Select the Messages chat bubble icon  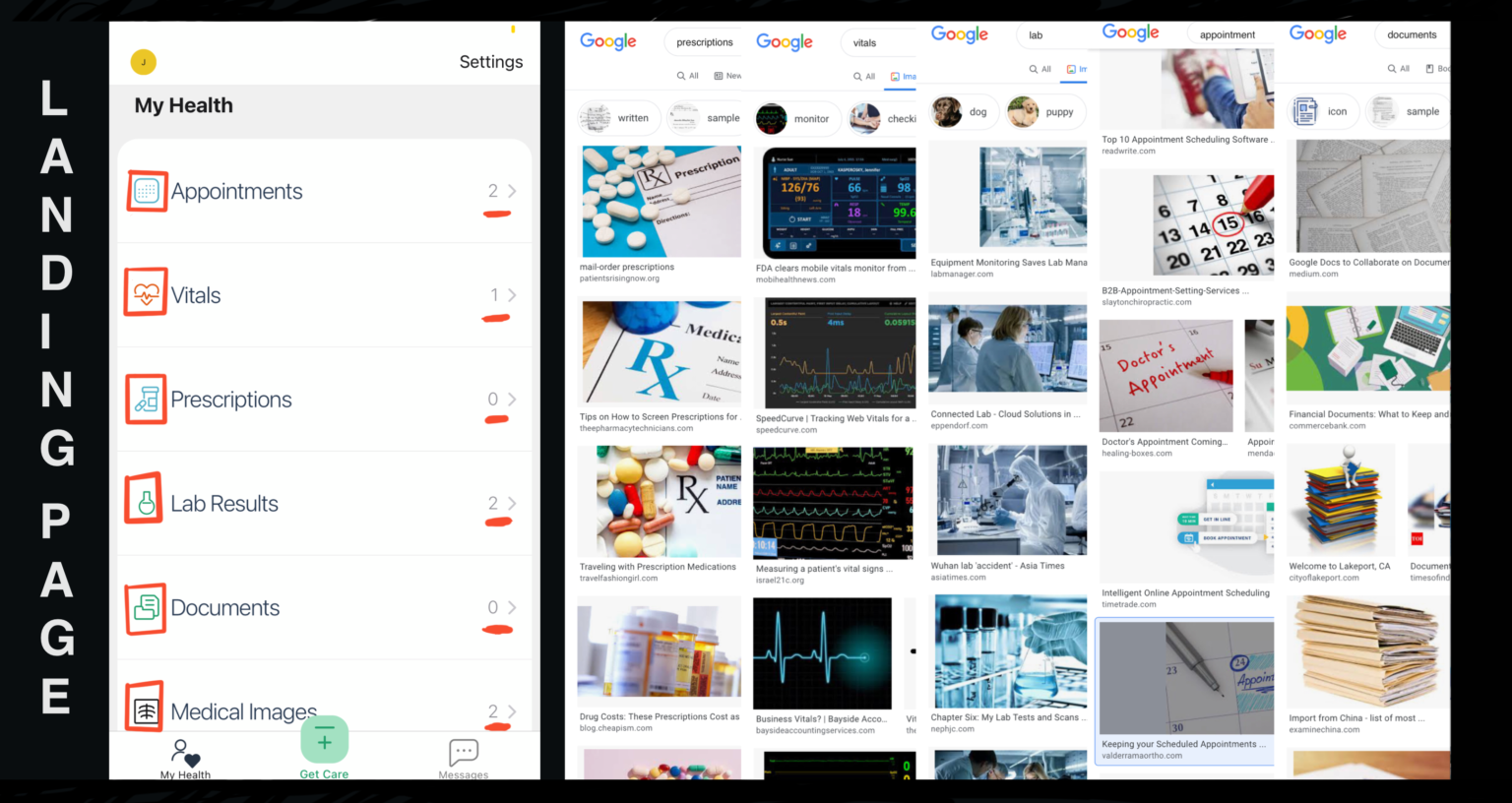click(463, 751)
